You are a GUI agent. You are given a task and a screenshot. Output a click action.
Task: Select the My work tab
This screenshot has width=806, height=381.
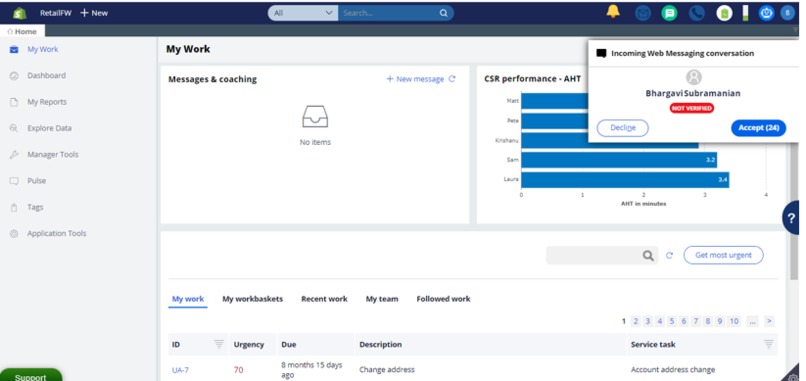[188, 299]
